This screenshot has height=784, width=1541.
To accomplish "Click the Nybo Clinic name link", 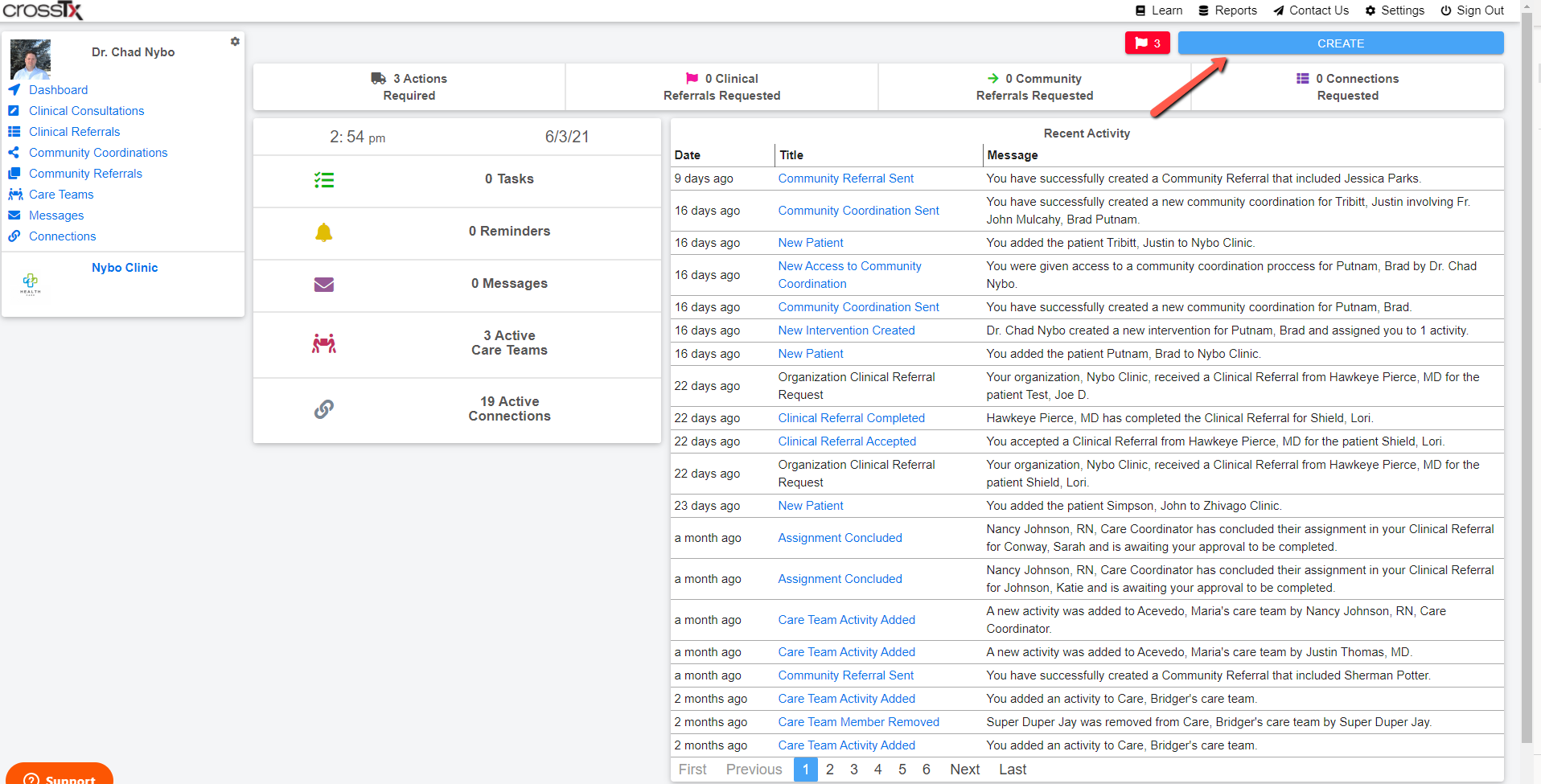I will [x=125, y=268].
